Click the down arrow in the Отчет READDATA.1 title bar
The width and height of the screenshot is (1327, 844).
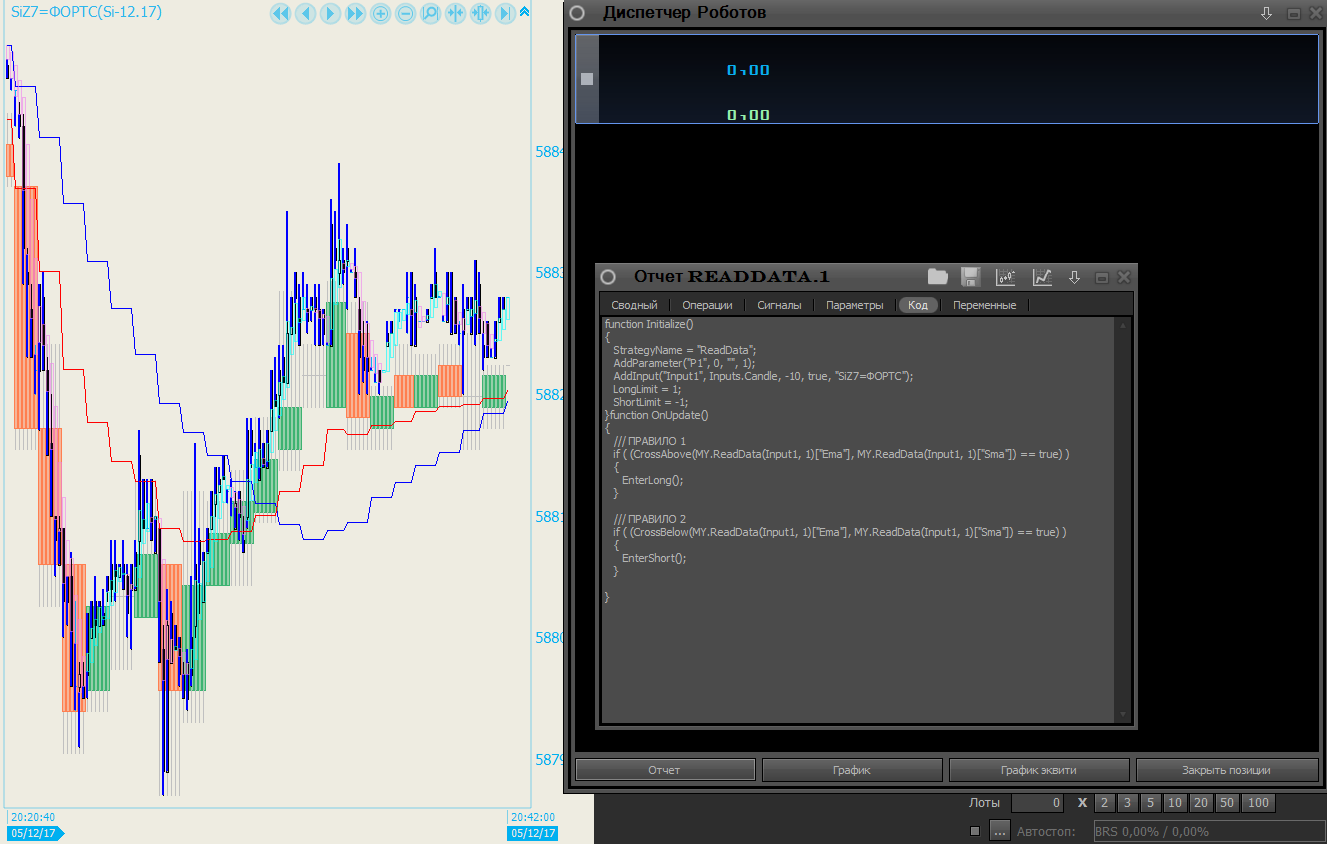1074,277
